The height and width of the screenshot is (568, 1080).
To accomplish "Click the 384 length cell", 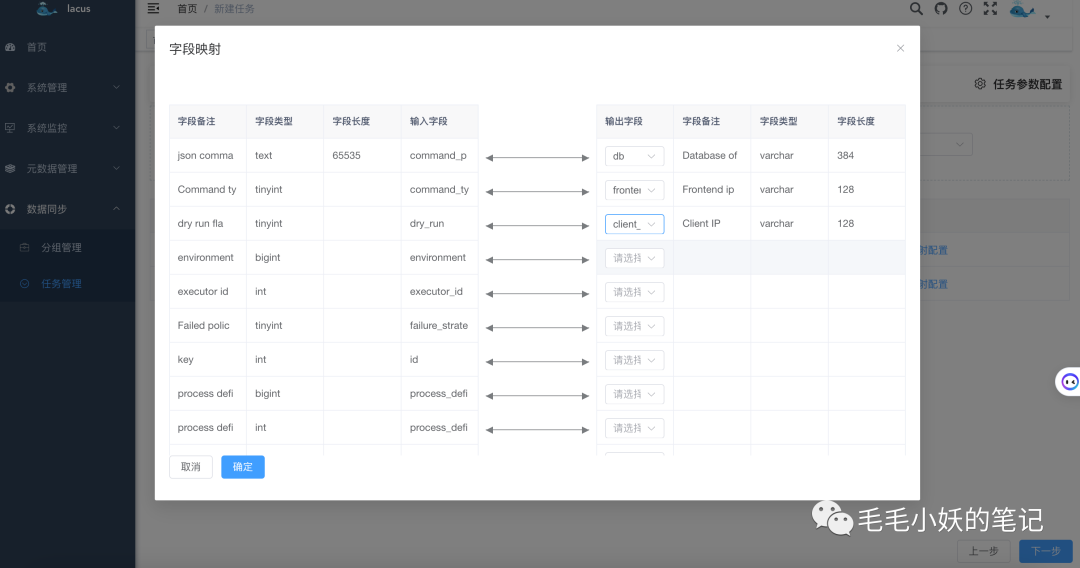I will tap(866, 156).
